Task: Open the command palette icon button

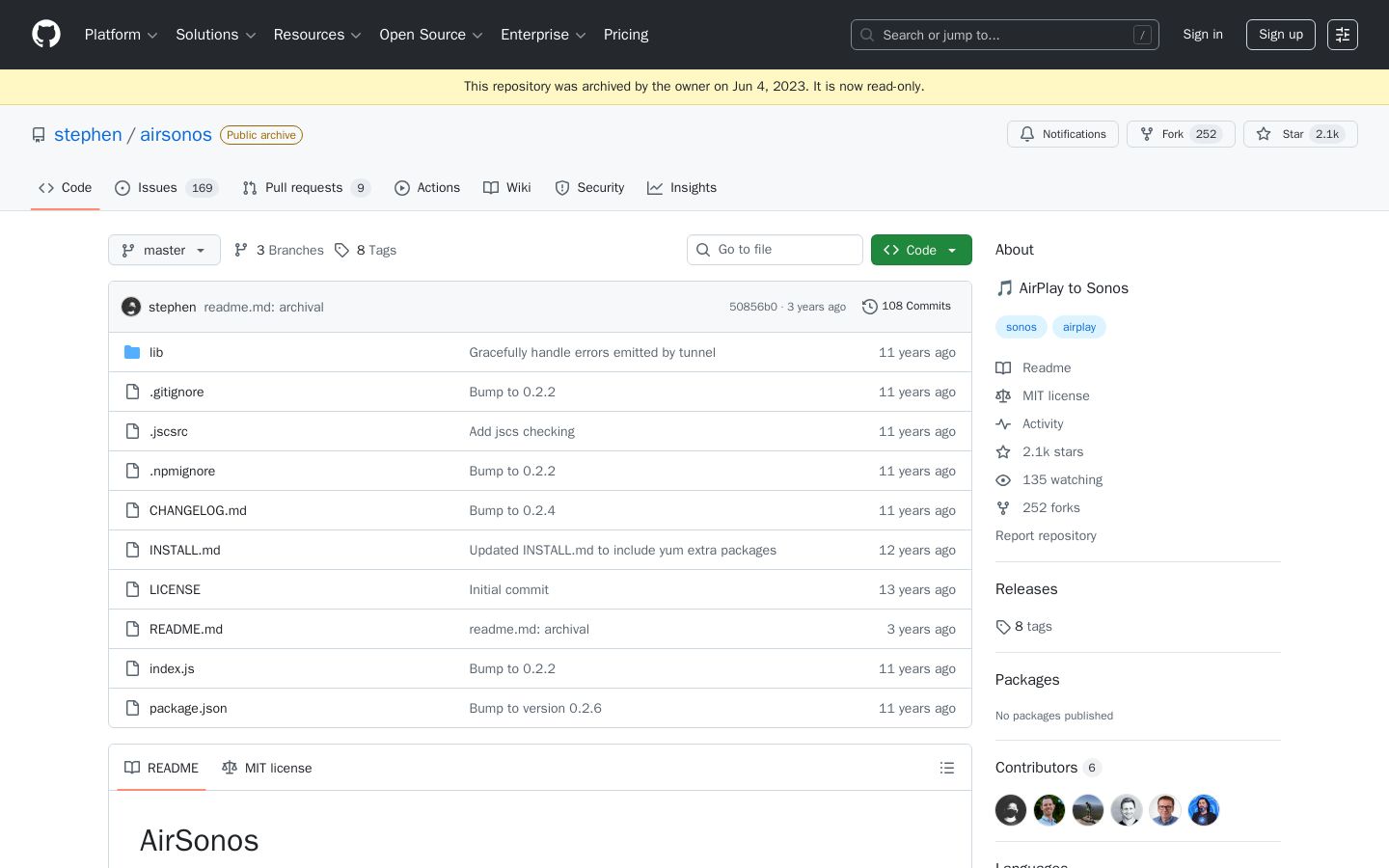Action: pos(1343,35)
